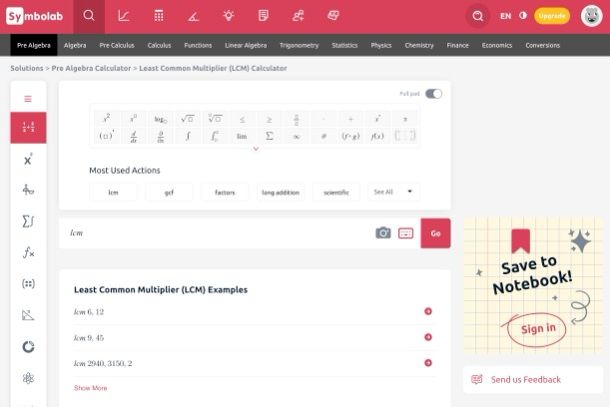The width and height of the screenshot is (610, 407).
Task: Open the EN language selector
Action: click(x=505, y=16)
